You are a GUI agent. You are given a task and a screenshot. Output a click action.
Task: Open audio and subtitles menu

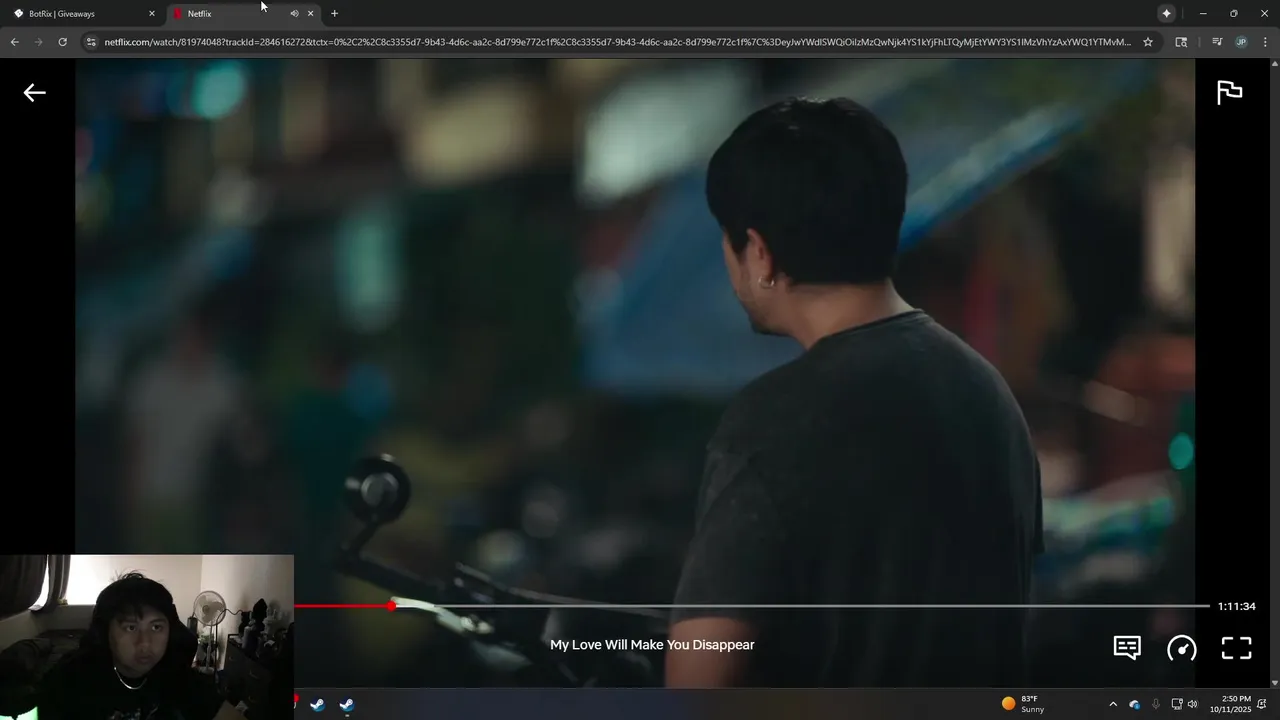[1127, 648]
